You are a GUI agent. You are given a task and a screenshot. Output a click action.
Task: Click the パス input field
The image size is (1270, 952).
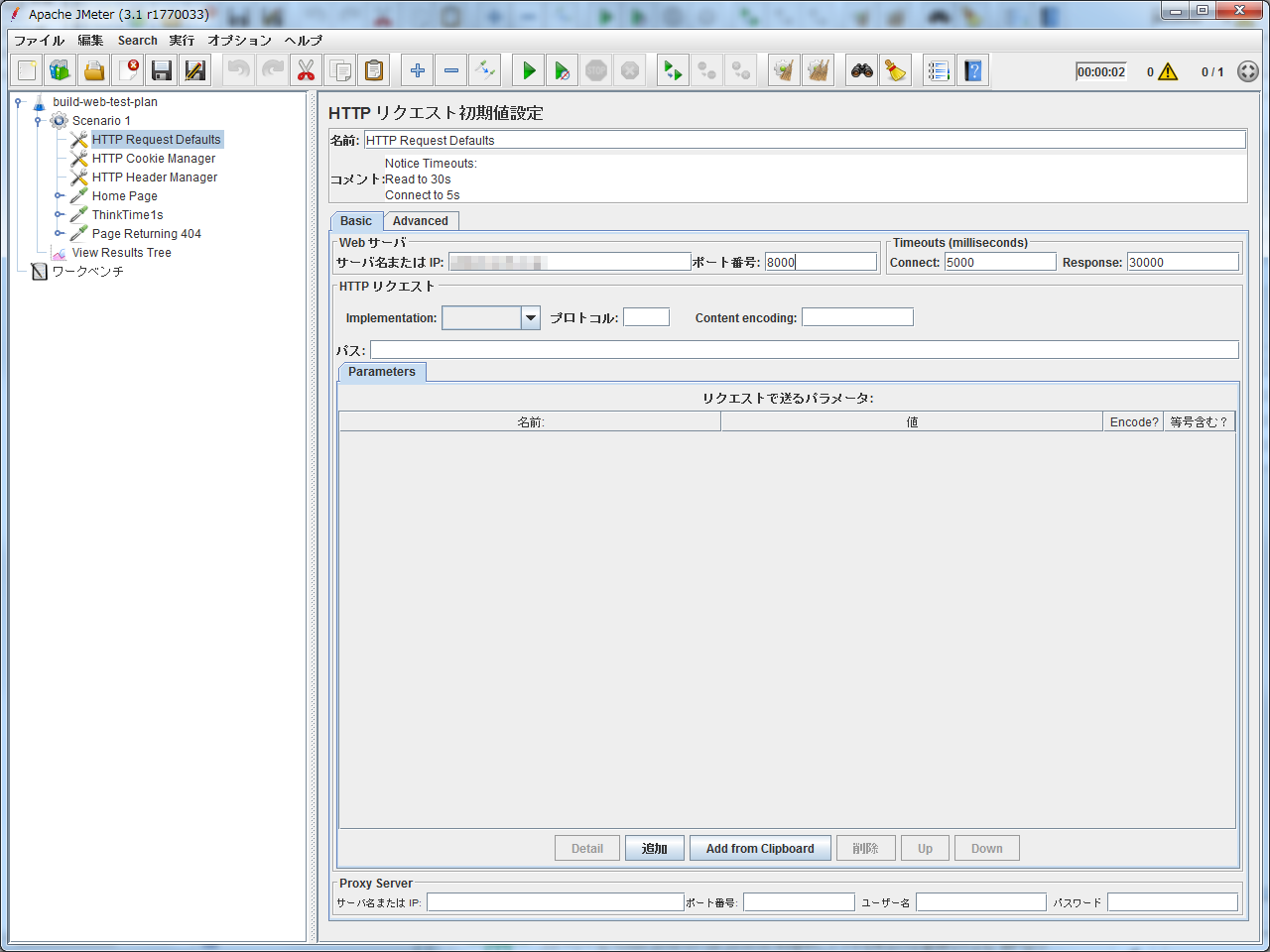[805, 350]
